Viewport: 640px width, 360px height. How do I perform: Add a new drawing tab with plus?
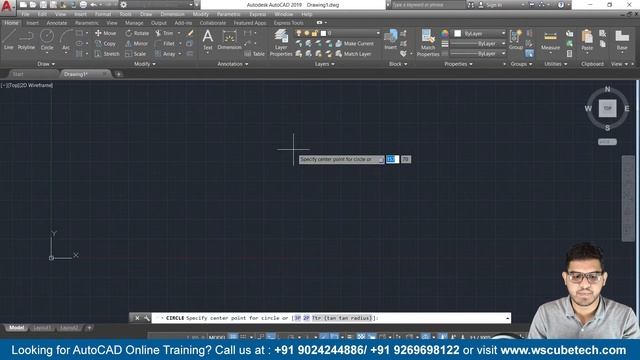pos(118,74)
